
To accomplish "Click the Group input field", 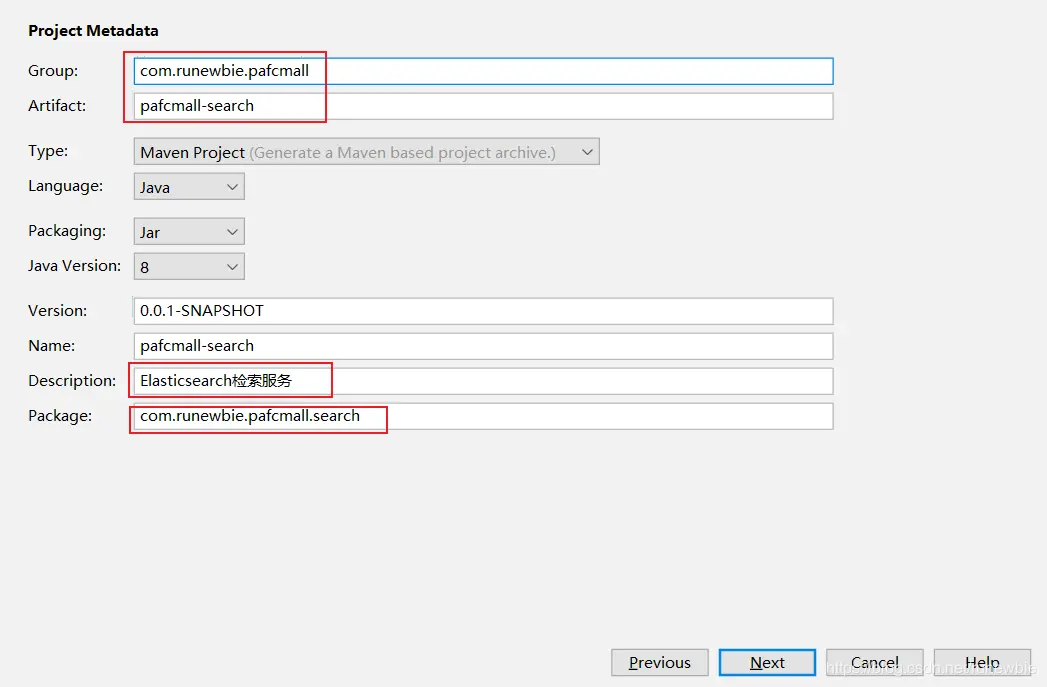I will coord(483,71).
